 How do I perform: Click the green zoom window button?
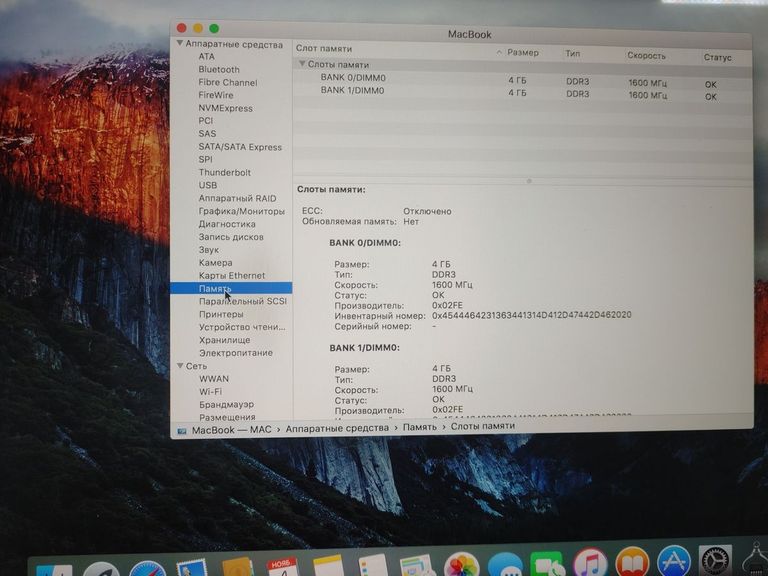pyautogui.click(x=214, y=28)
